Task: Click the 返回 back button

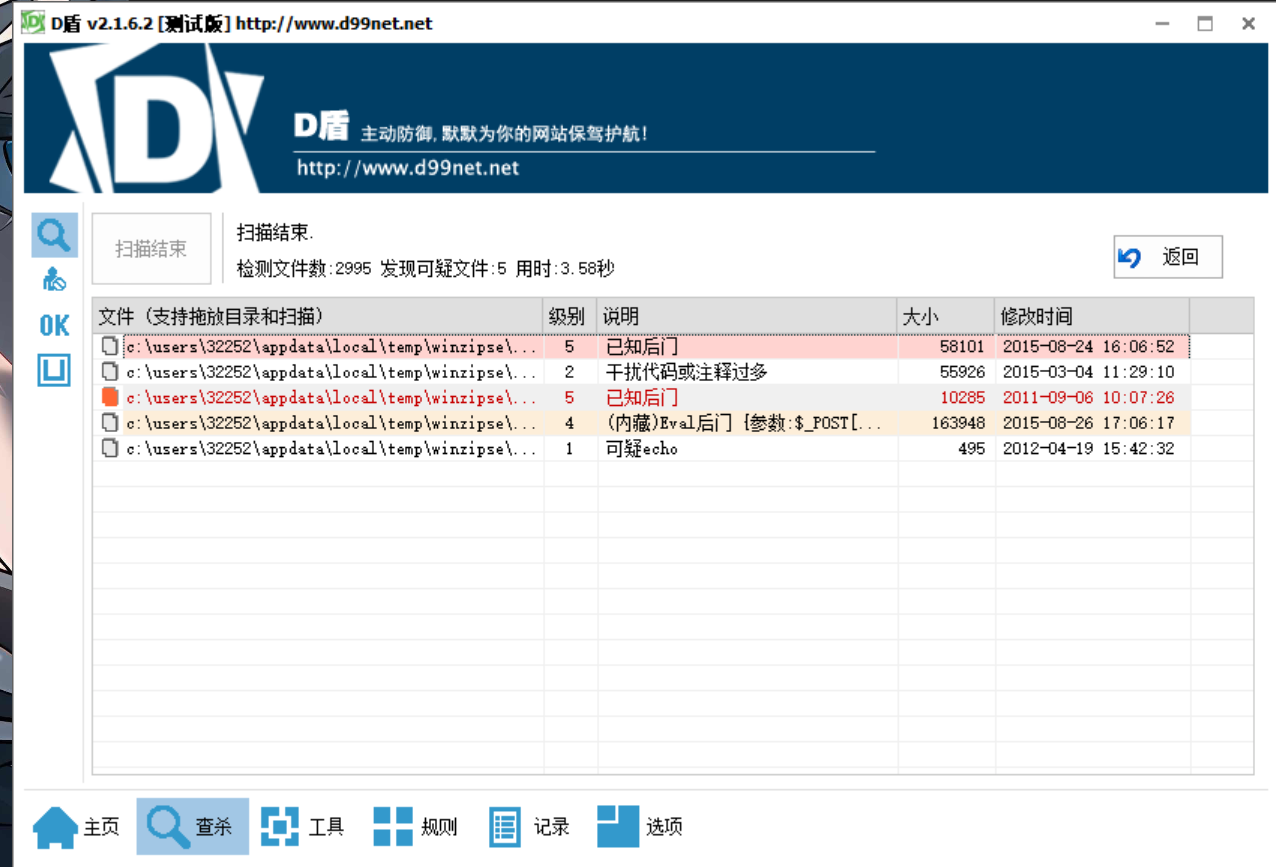Action: pos(1168,257)
